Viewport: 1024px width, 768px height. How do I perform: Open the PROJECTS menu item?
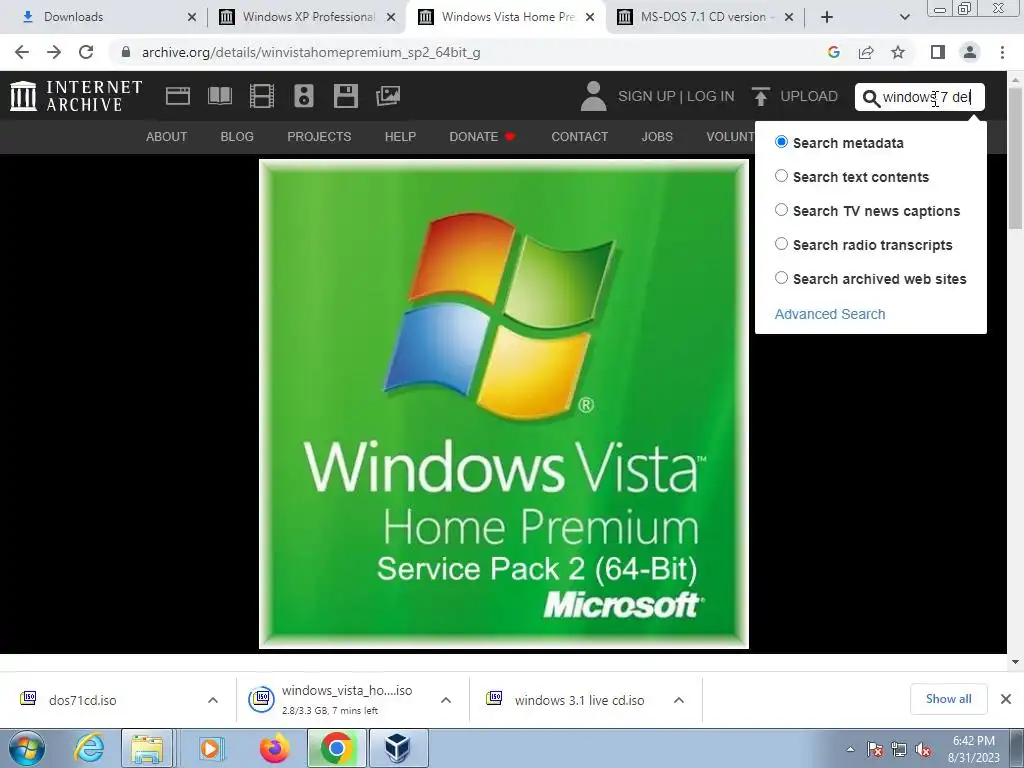click(x=319, y=136)
